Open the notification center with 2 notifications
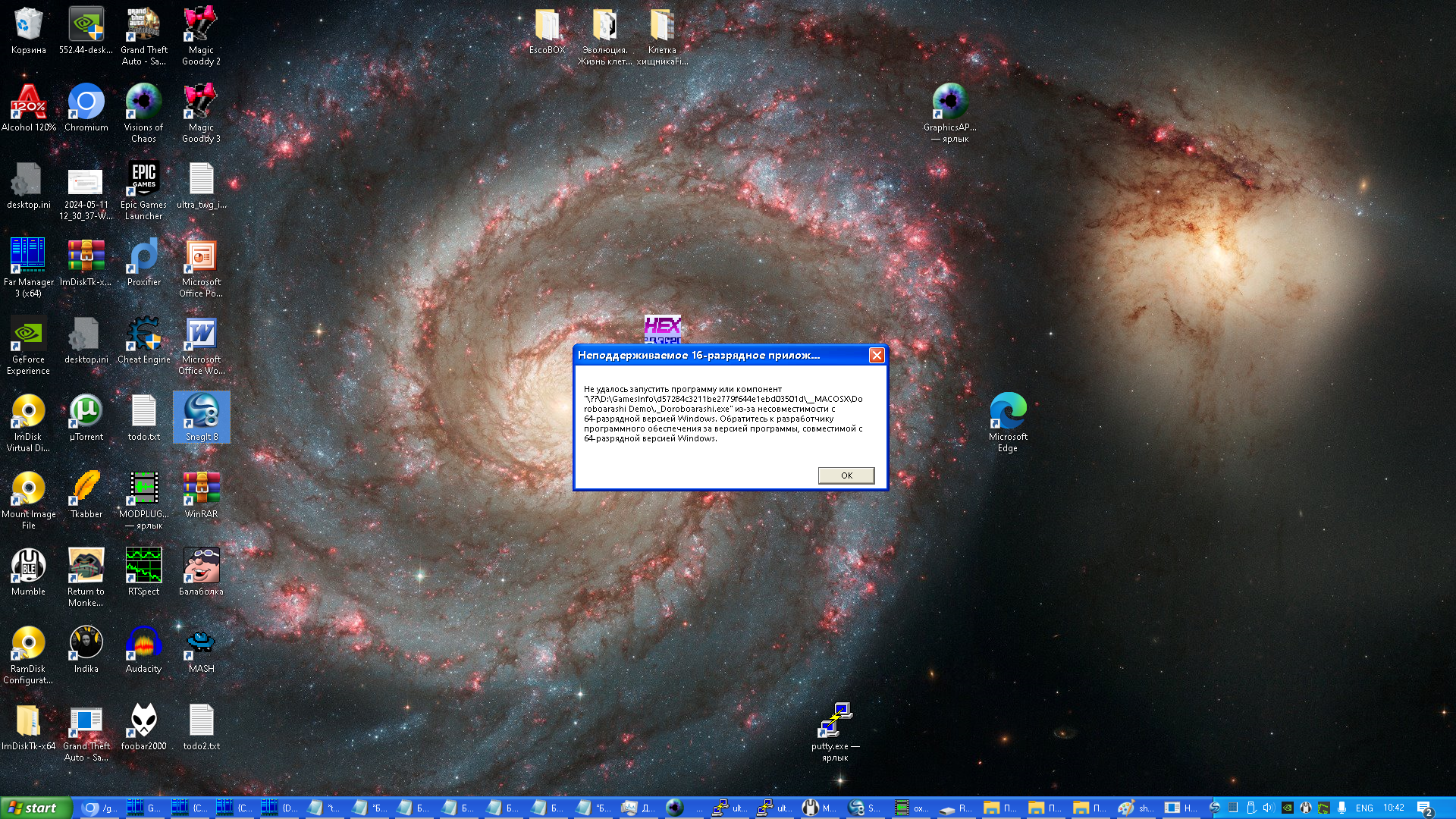1456x819 pixels. [1424, 808]
